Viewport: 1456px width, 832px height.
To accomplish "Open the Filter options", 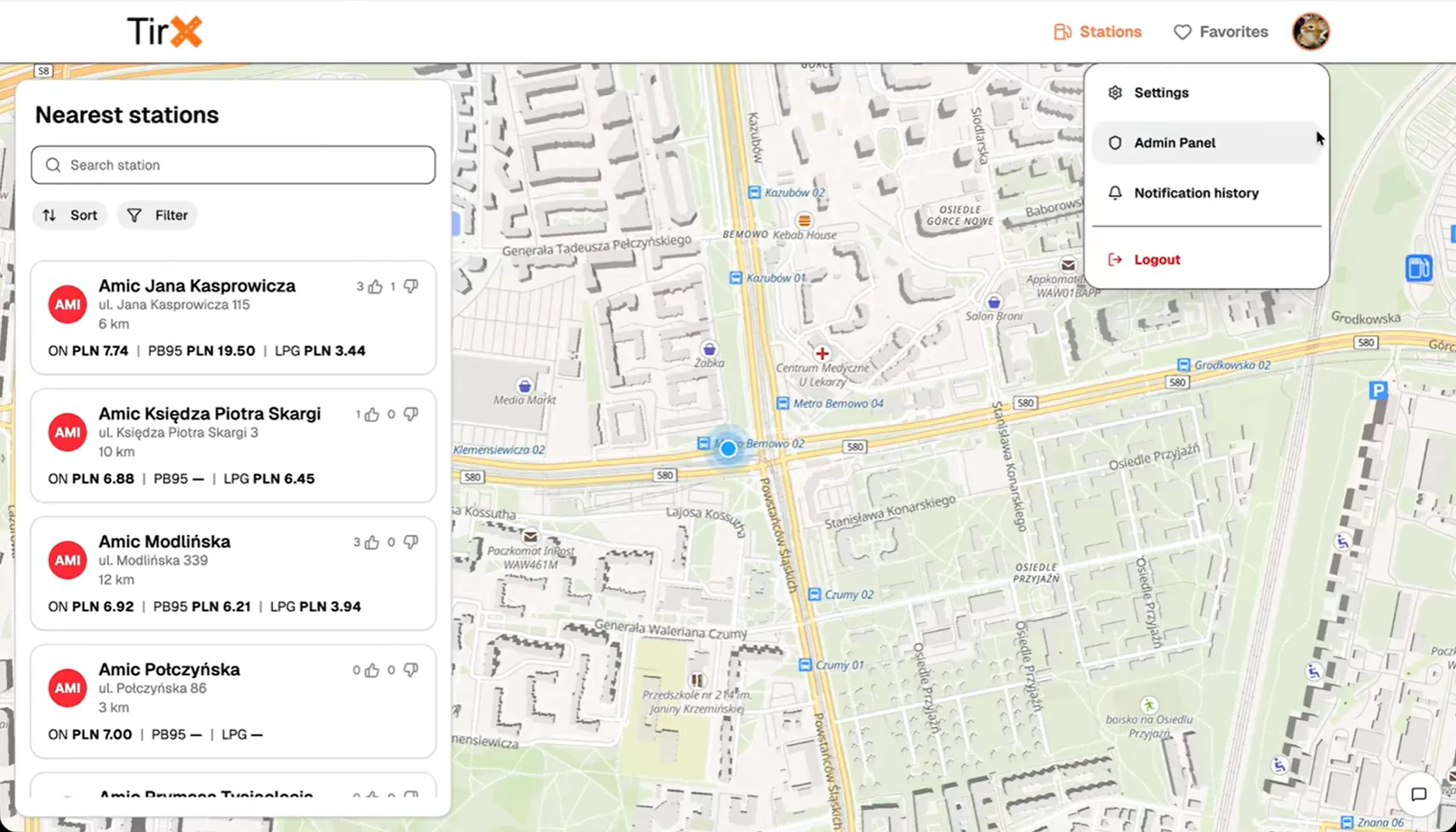I will (x=158, y=215).
